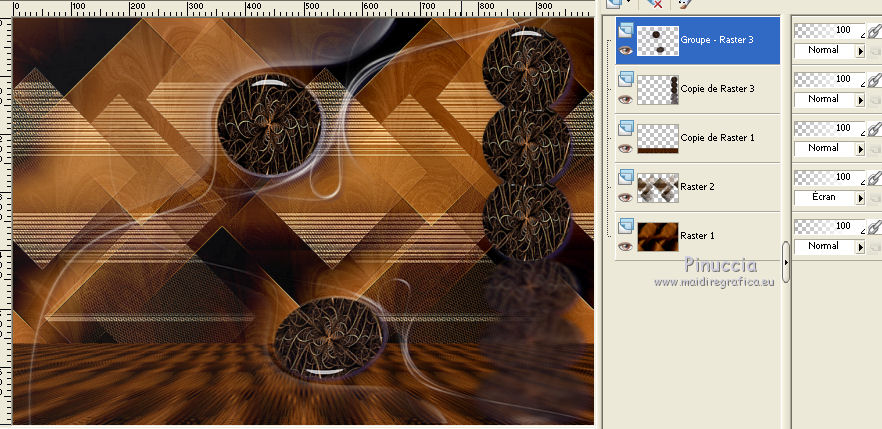This screenshot has height=429, width=882.
Task: Click link icon for Raster 1 layer
Action: (x=874, y=227)
